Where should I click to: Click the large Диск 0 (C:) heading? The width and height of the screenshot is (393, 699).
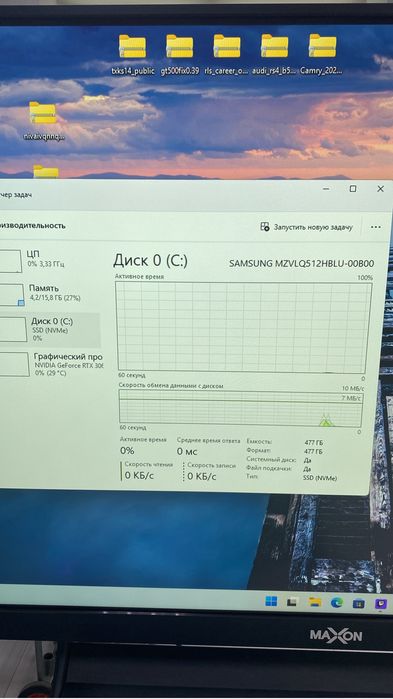point(150,261)
